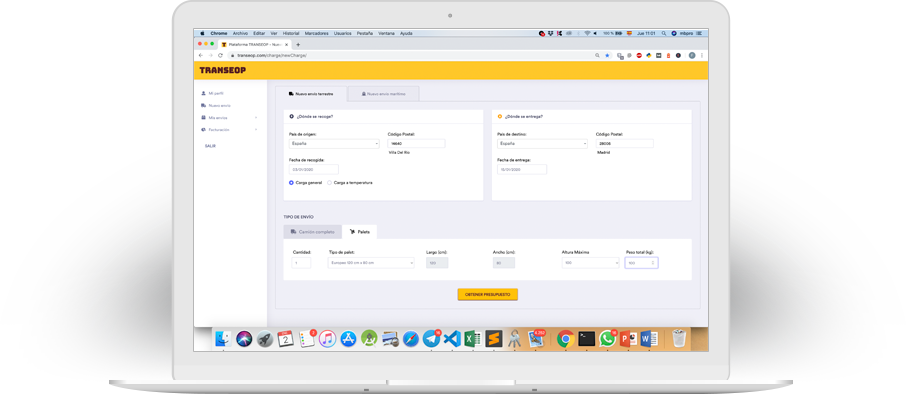Open App Store from the dock
906x394 pixels.
[348, 339]
